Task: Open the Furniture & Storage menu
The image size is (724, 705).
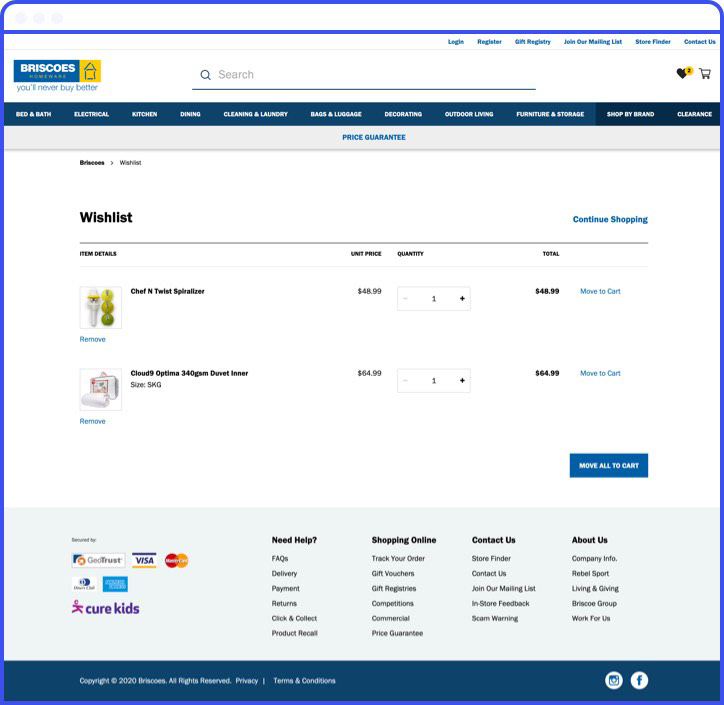Action: [x=550, y=114]
